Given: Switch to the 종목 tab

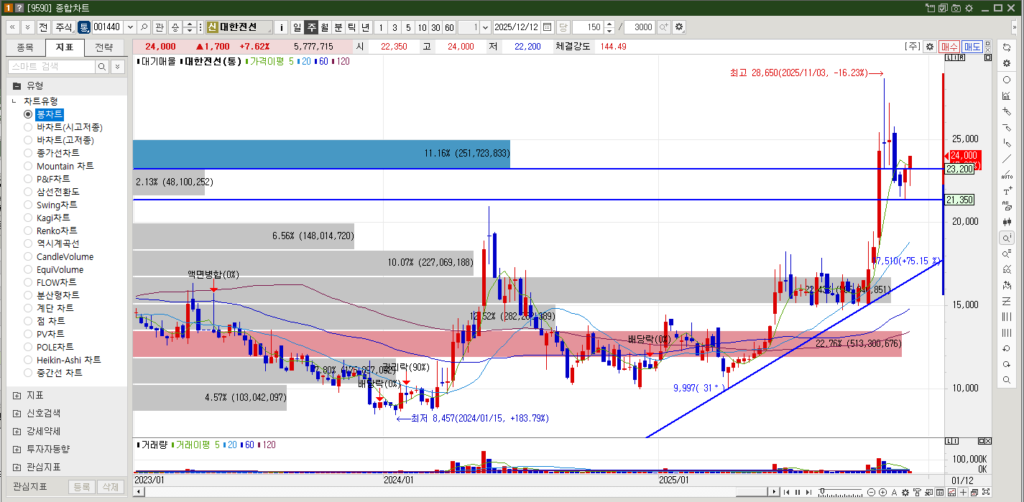Looking at the screenshot, I should tap(26, 47).
